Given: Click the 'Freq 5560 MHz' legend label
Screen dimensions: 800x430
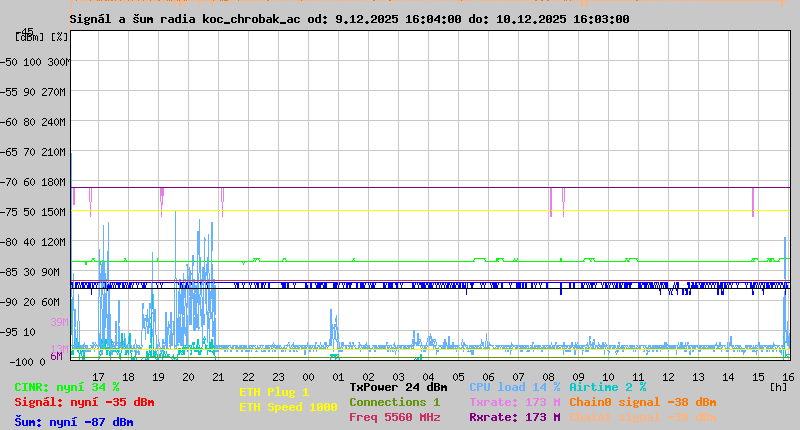Looking at the screenshot, I should tap(395, 417).
